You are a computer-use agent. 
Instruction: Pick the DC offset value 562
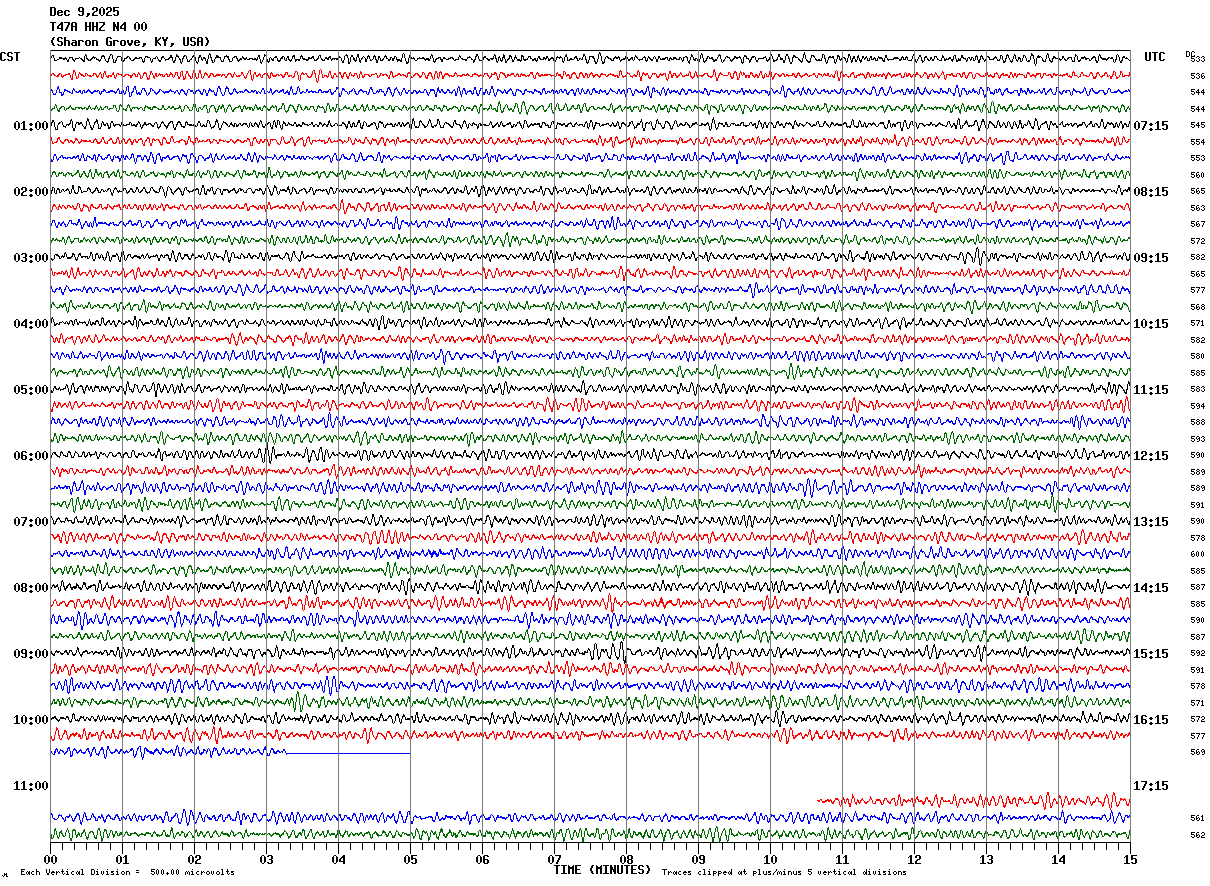1197,835
